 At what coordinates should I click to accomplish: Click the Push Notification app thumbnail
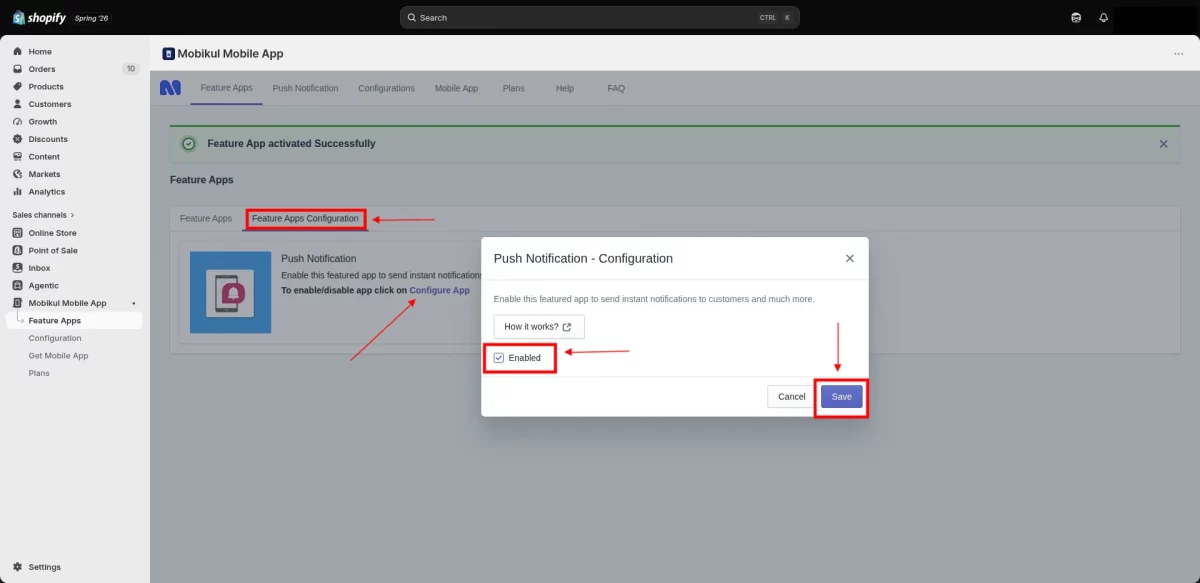tap(230, 292)
